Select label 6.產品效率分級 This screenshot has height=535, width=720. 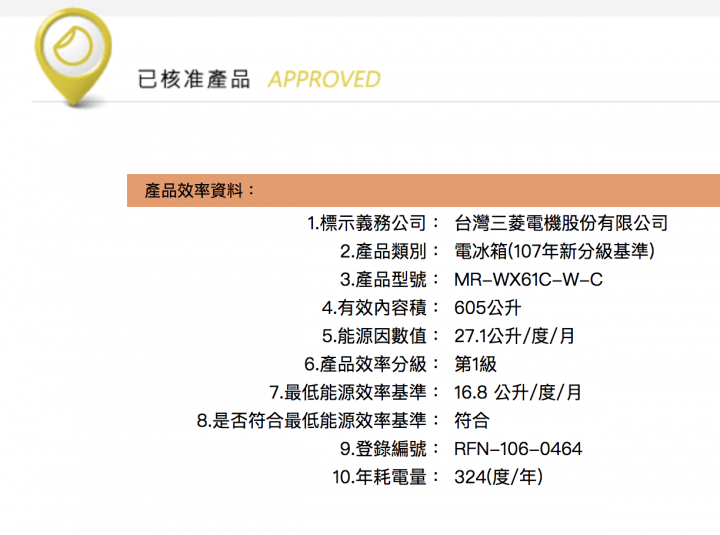tap(371, 364)
